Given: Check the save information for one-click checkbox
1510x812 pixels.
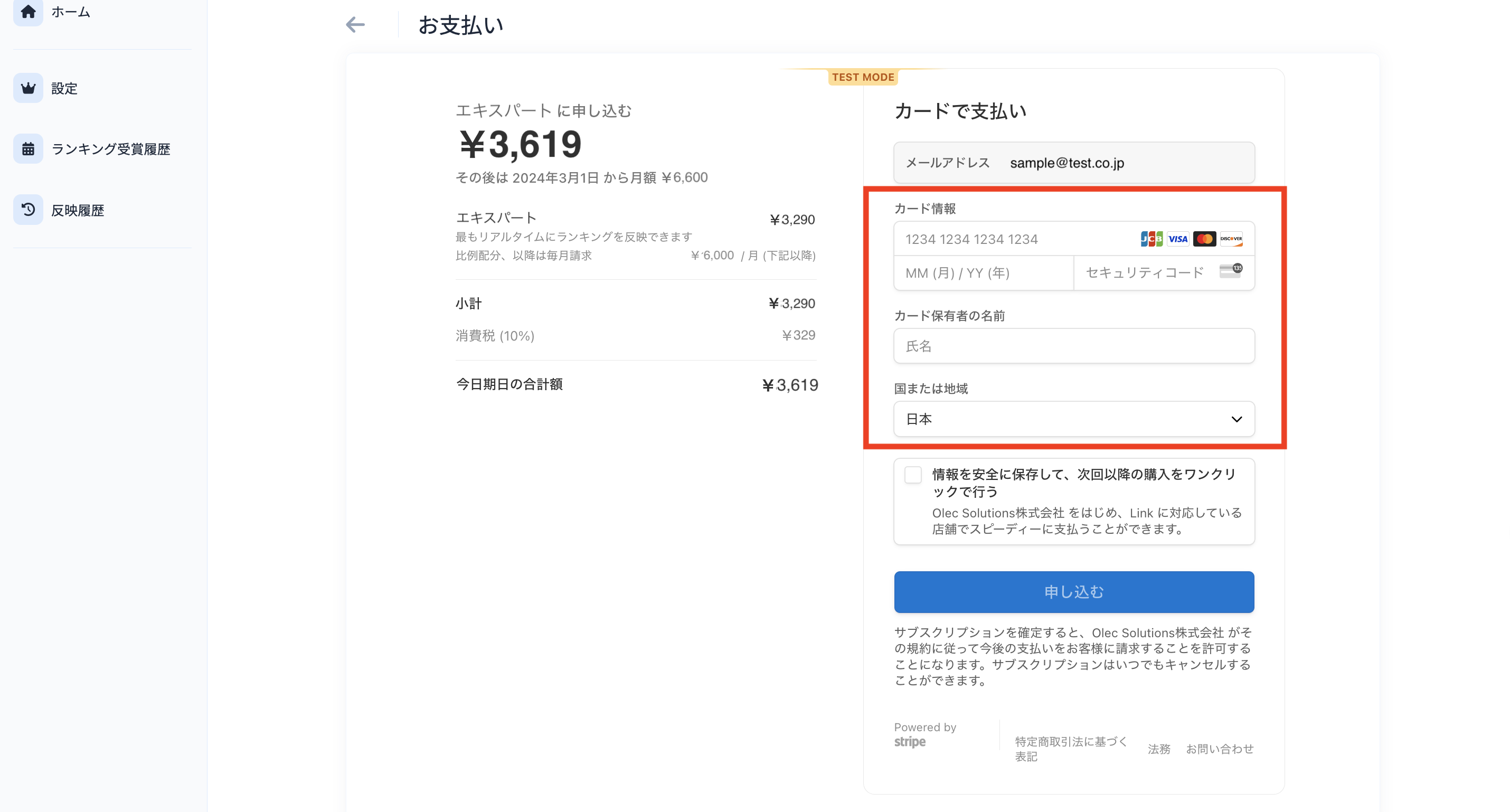Looking at the screenshot, I should pos(913,474).
